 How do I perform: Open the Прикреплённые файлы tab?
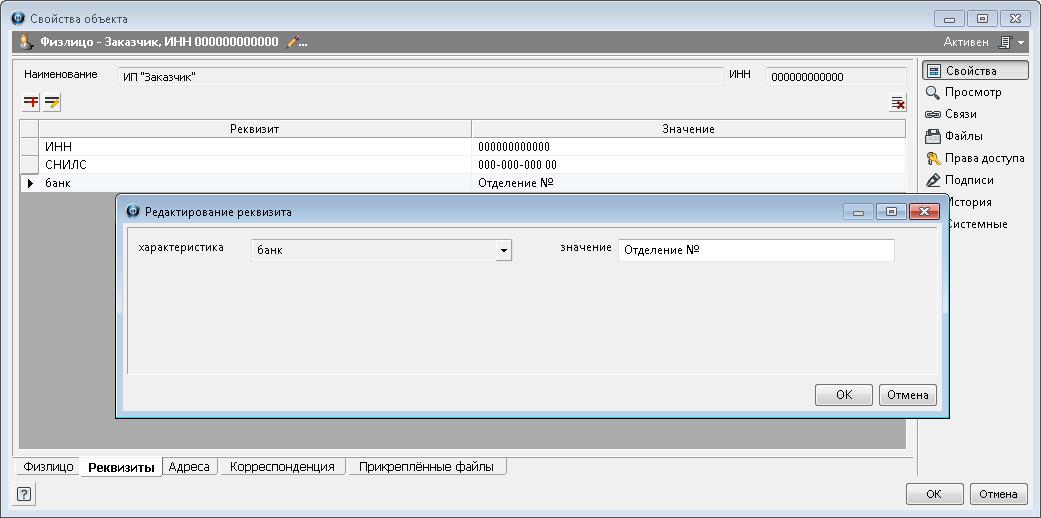point(426,467)
